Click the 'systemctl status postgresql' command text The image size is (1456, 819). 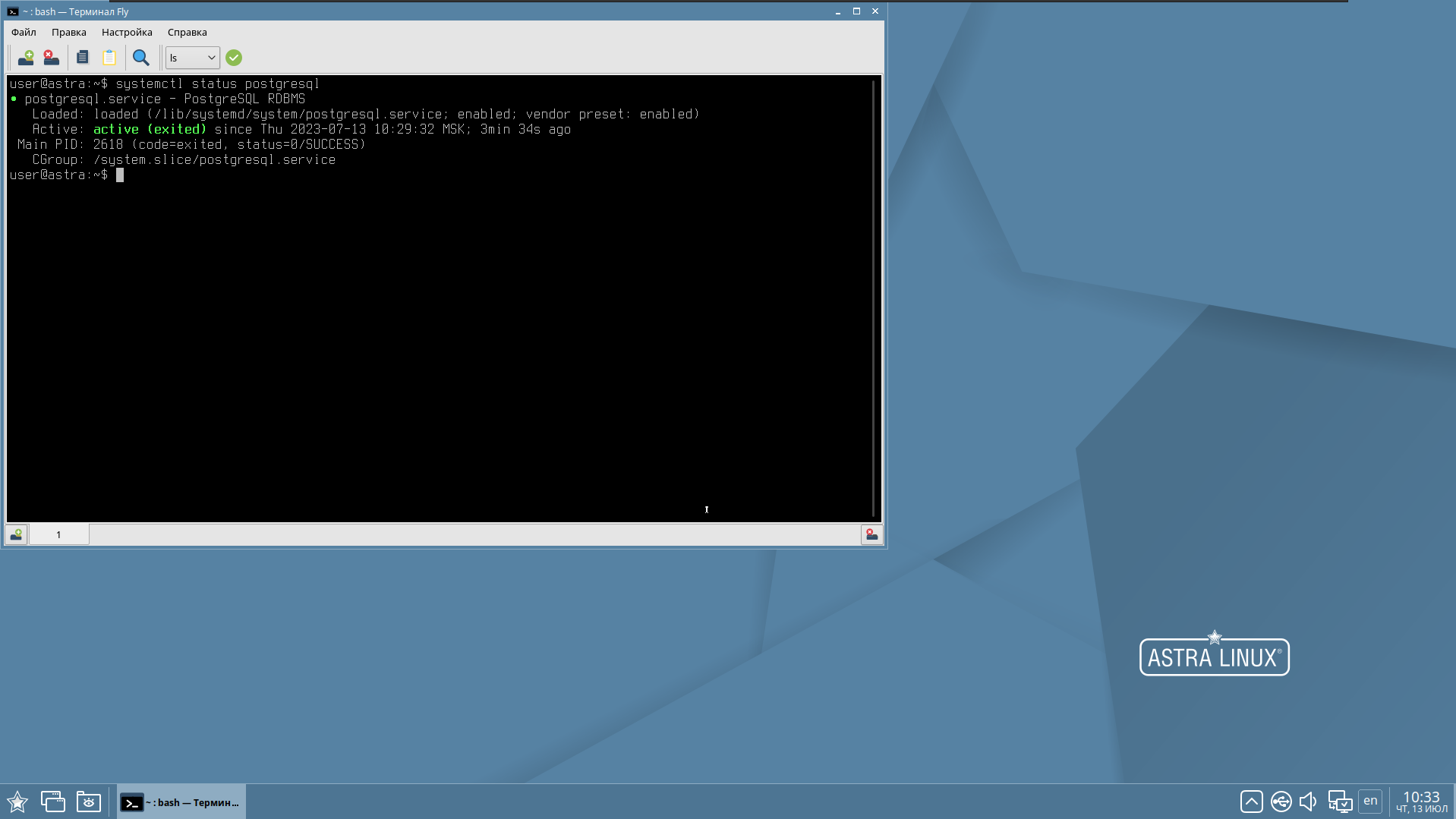(x=218, y=83)
